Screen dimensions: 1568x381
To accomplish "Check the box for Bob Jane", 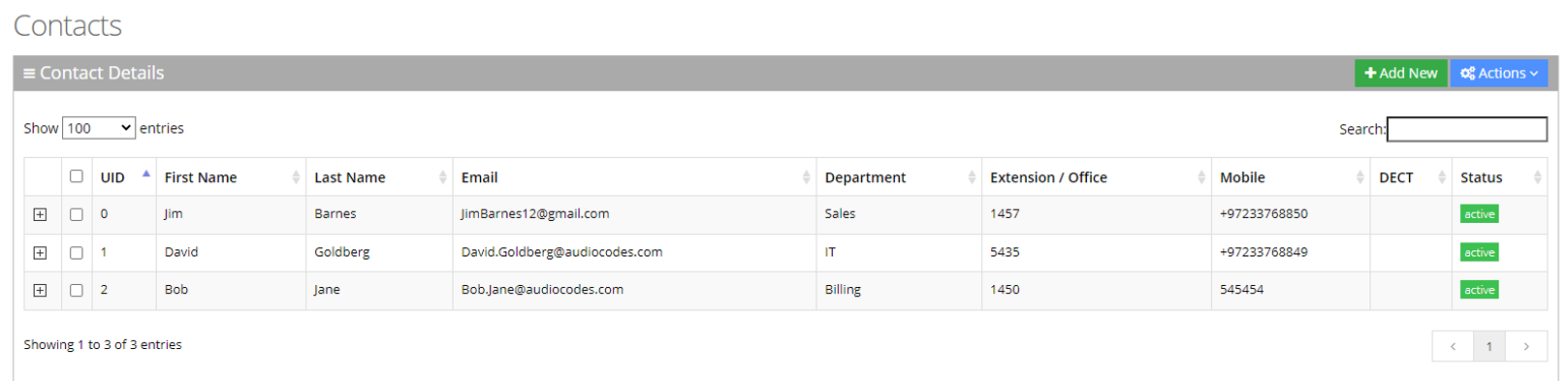I will pyautogui.click(x=77, y=290).
